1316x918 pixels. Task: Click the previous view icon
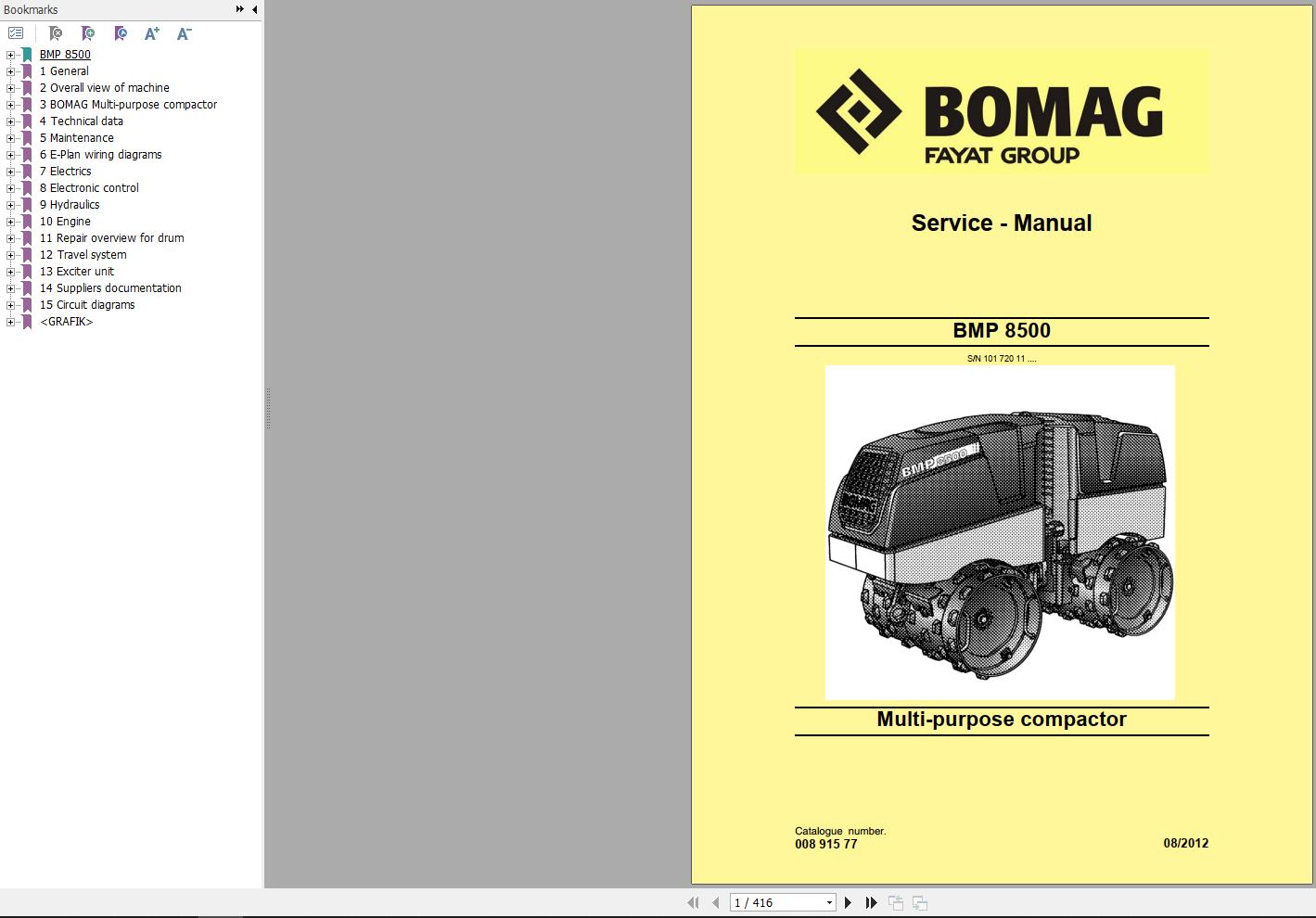[x=895, y=901]
